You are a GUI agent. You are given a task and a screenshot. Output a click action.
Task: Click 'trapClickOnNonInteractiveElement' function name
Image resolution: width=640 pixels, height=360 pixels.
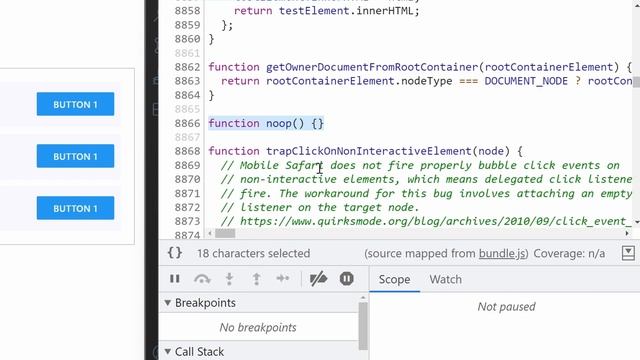coord(369,151)
